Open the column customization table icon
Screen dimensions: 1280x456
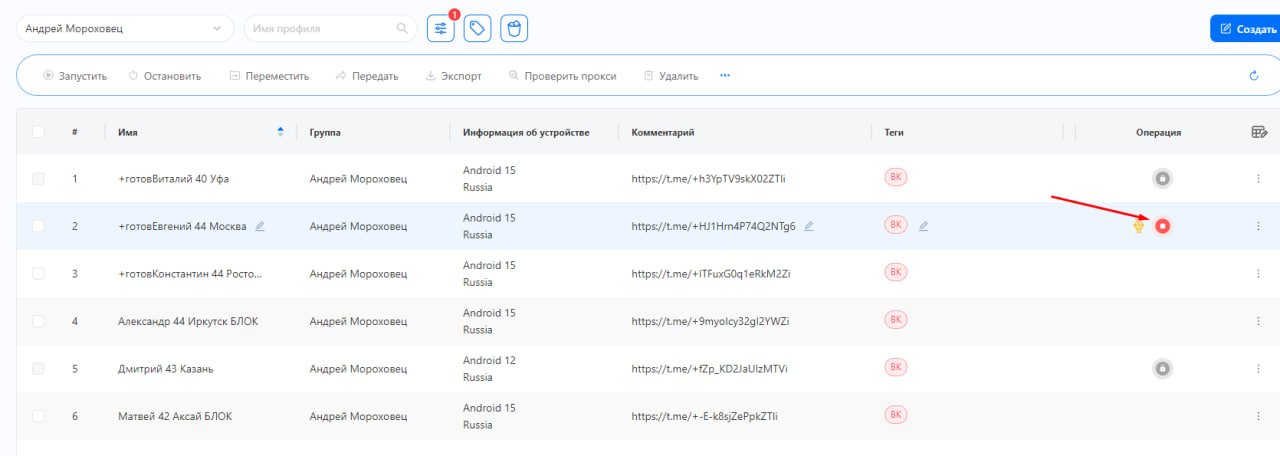coord(1259,132)
